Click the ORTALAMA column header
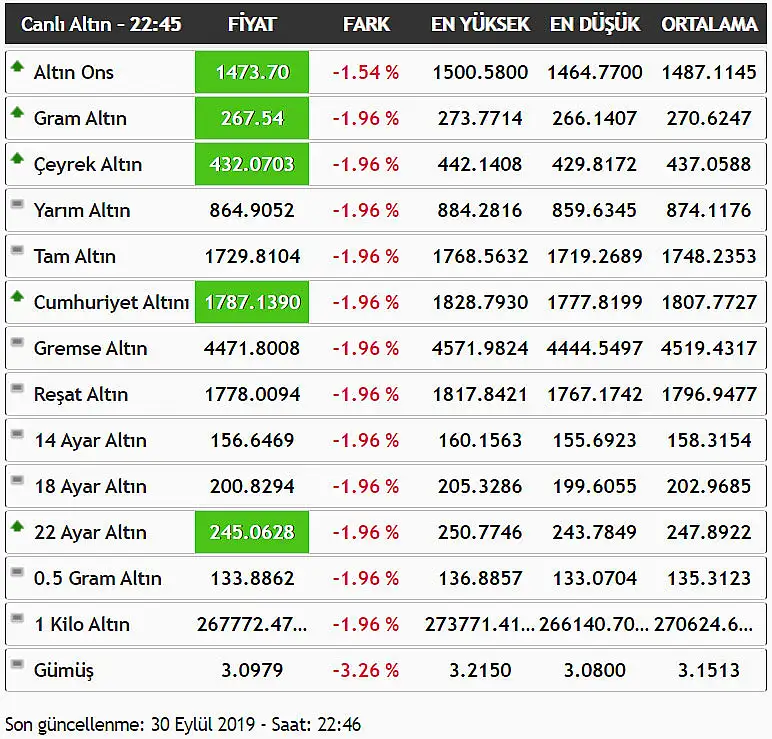Image resolution: width=772 pixels, height=739 pixels. [x=709, y=24]
